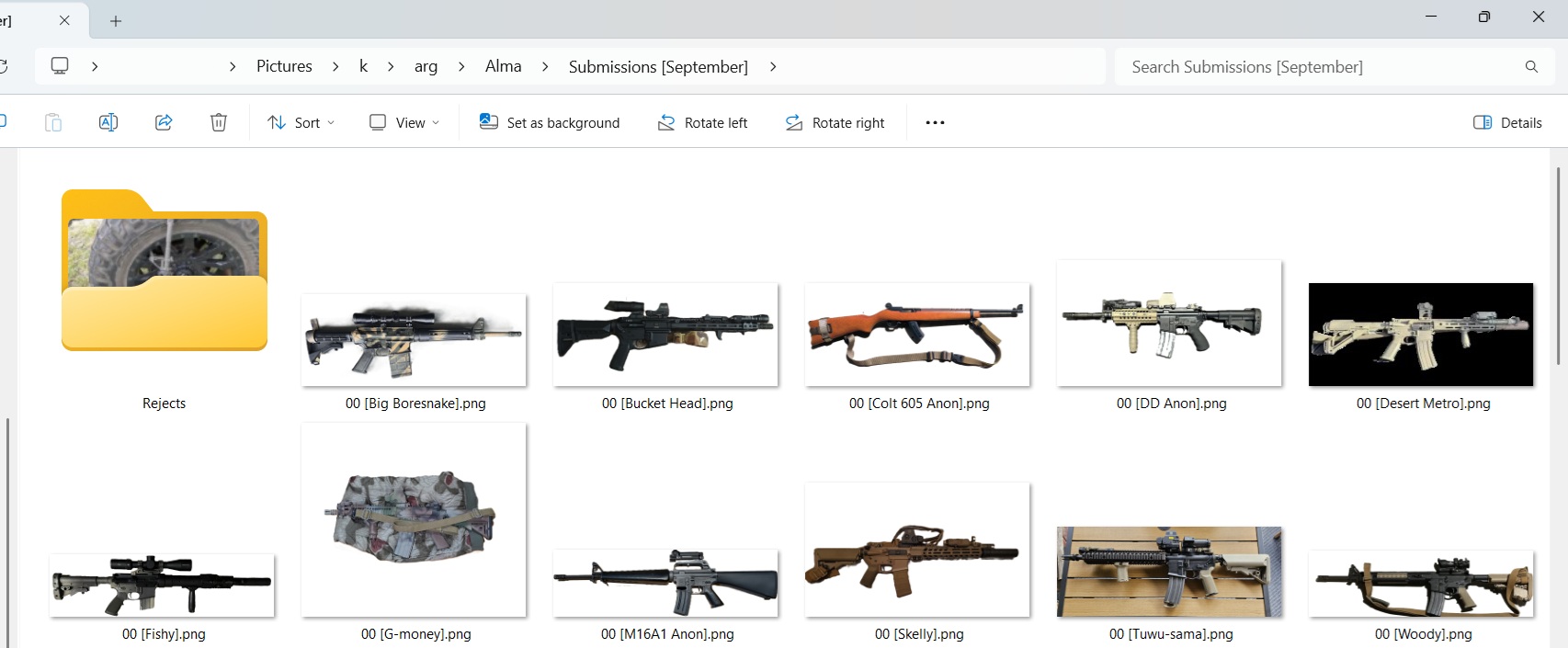Viewport: 1568px width, 648px height.
Task: Select 00 [G-money].png thumbnail
Action: click(x=414, y=520)
